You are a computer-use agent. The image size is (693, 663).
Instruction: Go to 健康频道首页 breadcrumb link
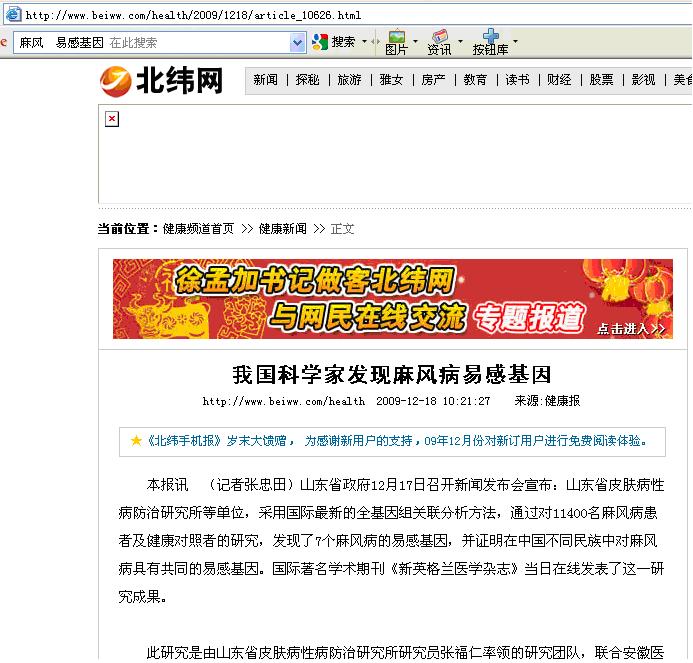(x=198, y=229)
